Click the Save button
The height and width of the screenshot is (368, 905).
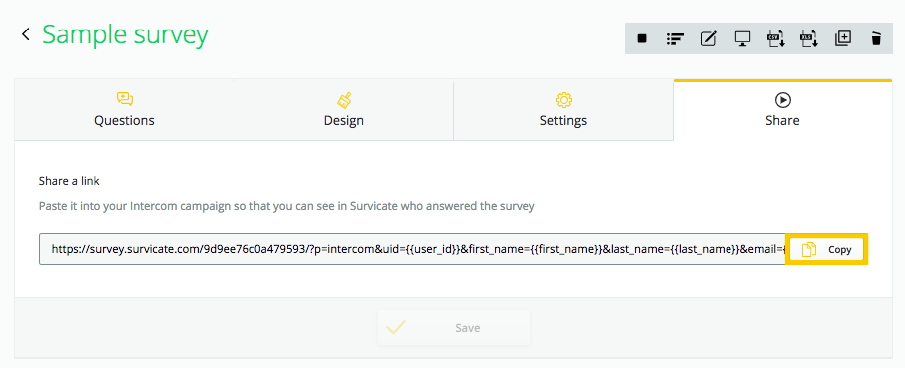[x=454, y=328]
